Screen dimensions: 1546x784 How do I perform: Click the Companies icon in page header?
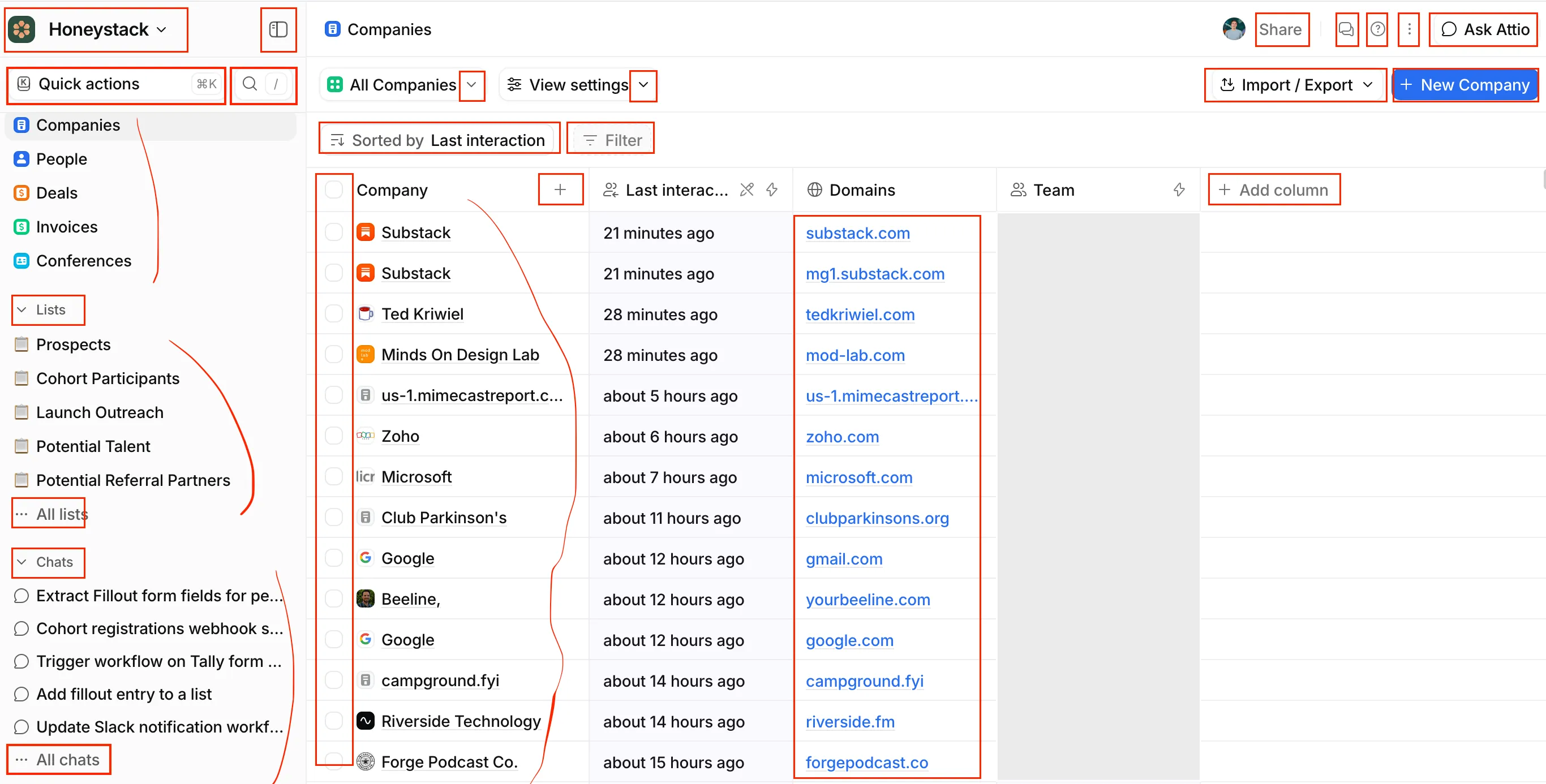(x=332, y=29)
